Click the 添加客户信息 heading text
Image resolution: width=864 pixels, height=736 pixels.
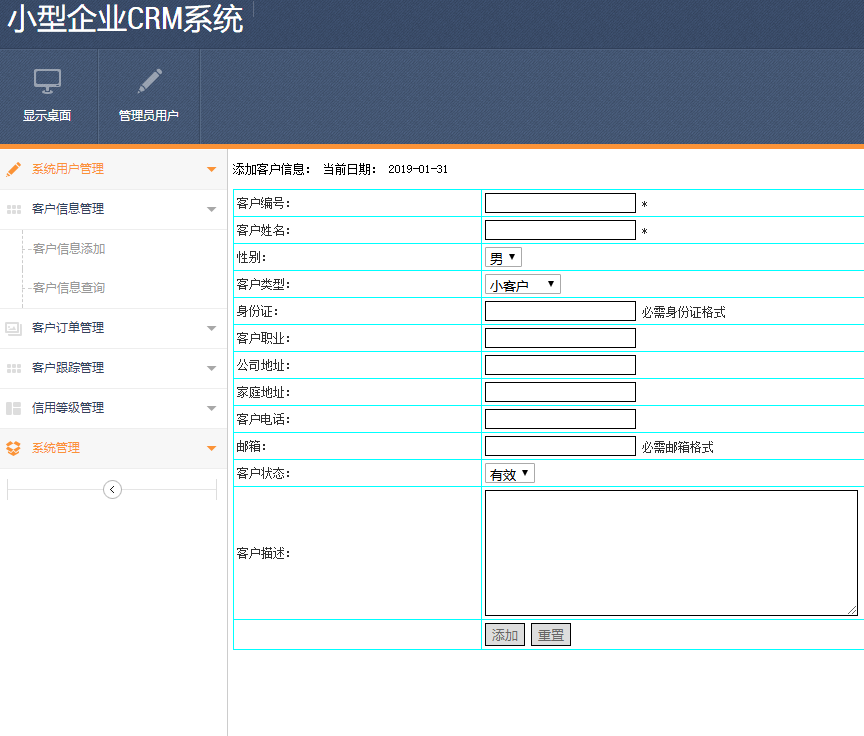[271, 169]
